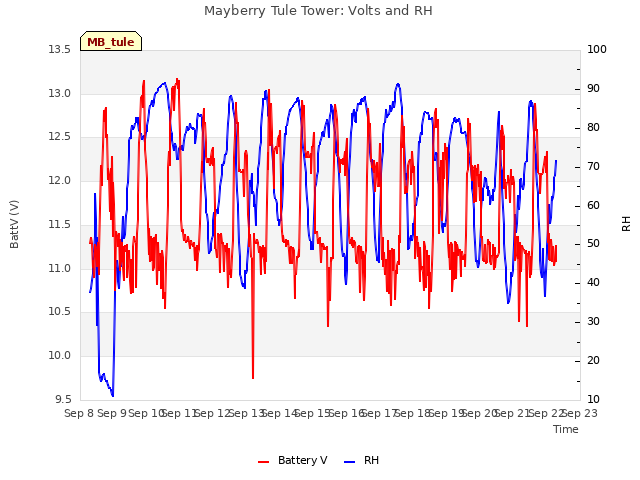Click the 80 right axis label
The height and width of the screenshot is (480, 640).
coord(593,127)
